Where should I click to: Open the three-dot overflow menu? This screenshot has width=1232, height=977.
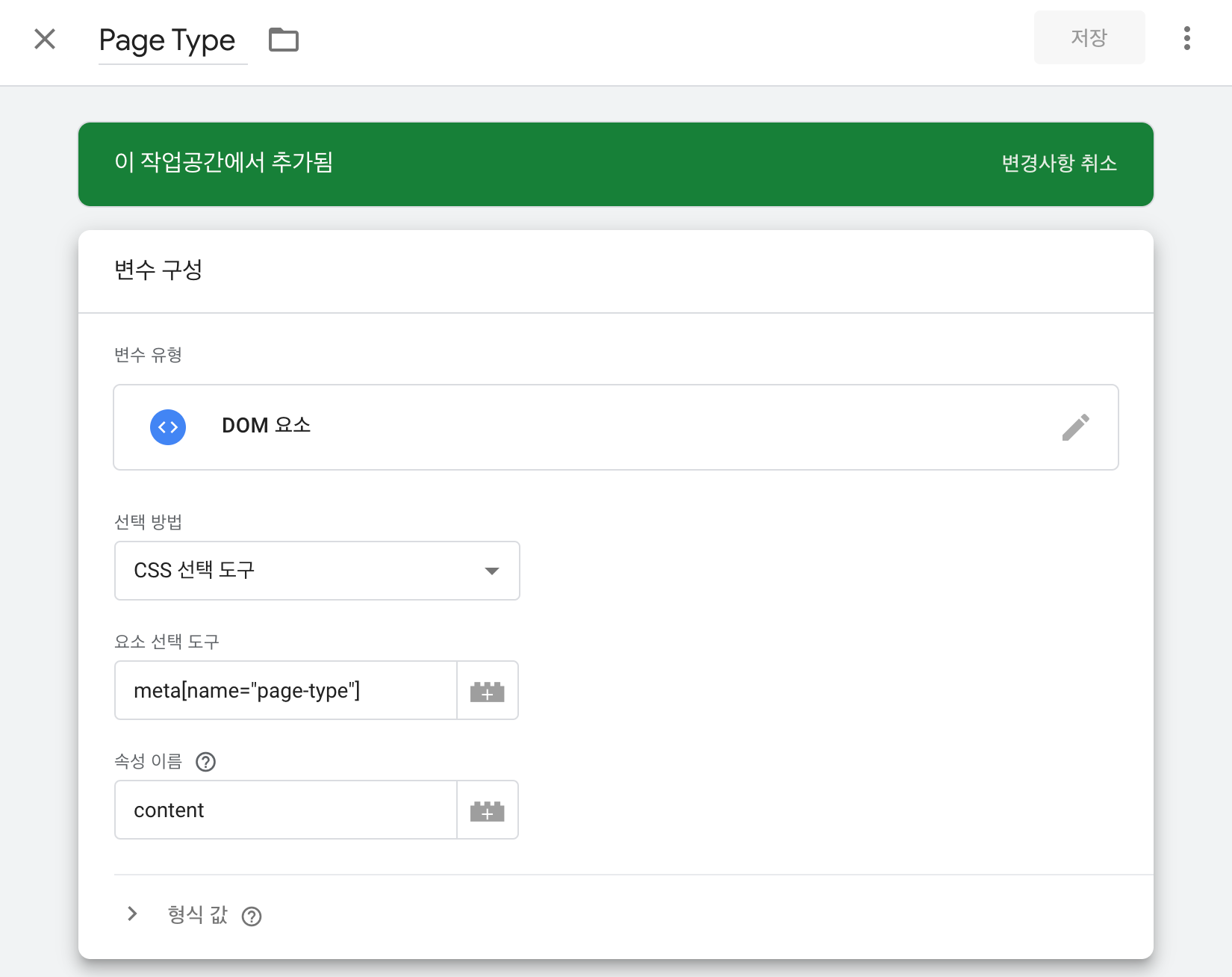pos(1186,40)
